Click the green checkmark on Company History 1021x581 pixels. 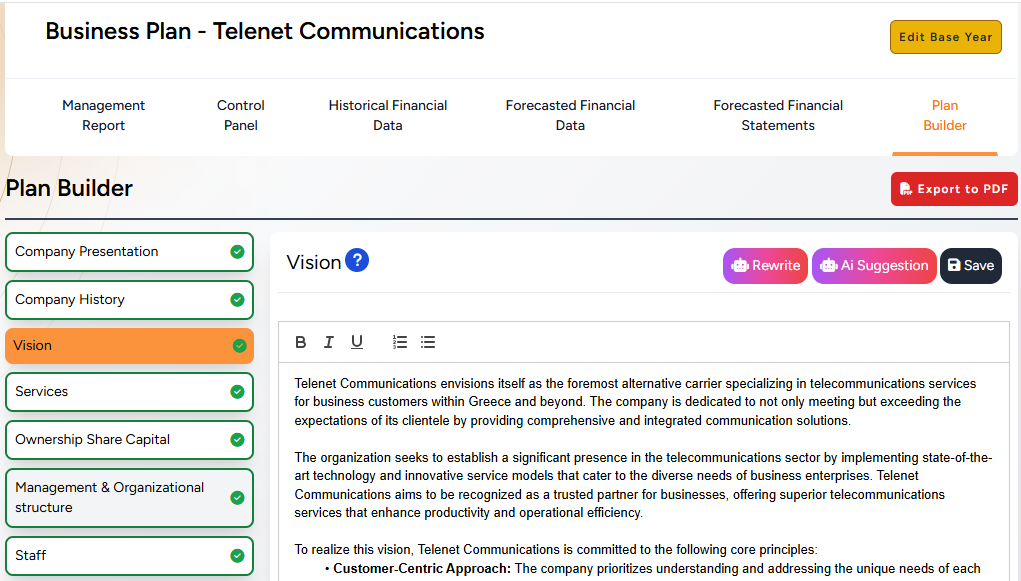point(238,300)
